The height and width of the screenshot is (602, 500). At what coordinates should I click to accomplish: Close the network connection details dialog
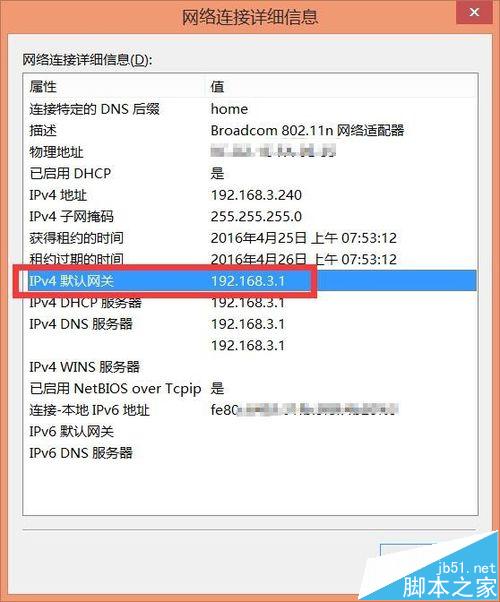point(474,12)
